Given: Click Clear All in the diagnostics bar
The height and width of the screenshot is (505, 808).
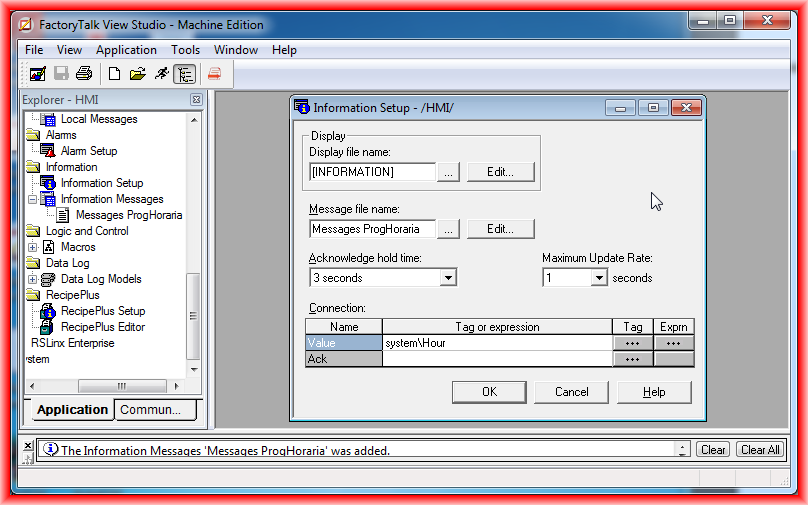Looking at the screenshot, I should point(759,450).
